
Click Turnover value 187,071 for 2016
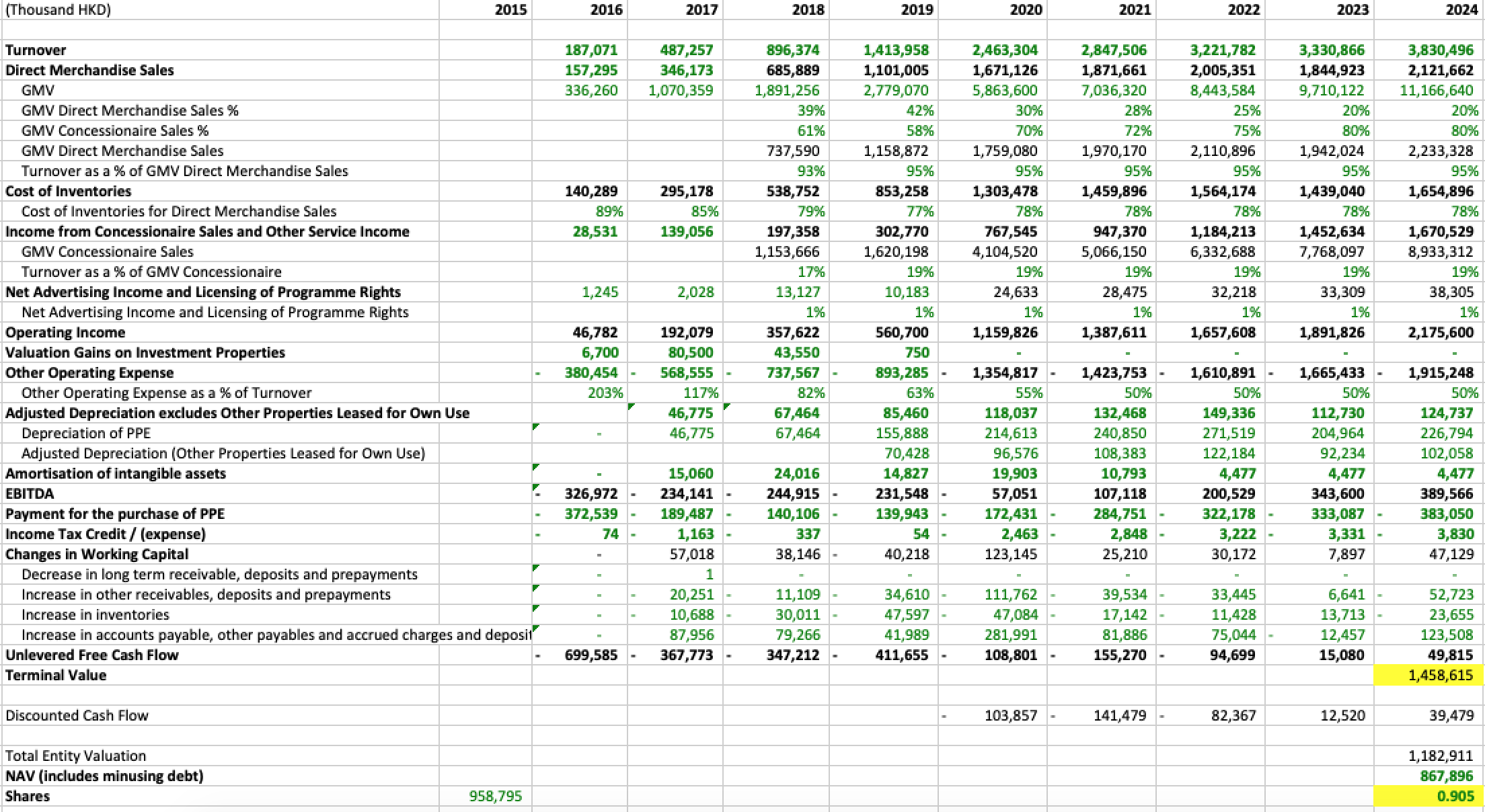(591, 50)
